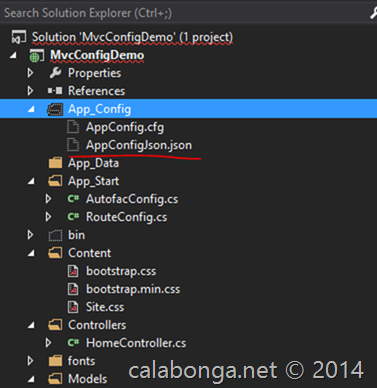
Task: Select the App_Config folder label
Action: [x=99, y=109]
